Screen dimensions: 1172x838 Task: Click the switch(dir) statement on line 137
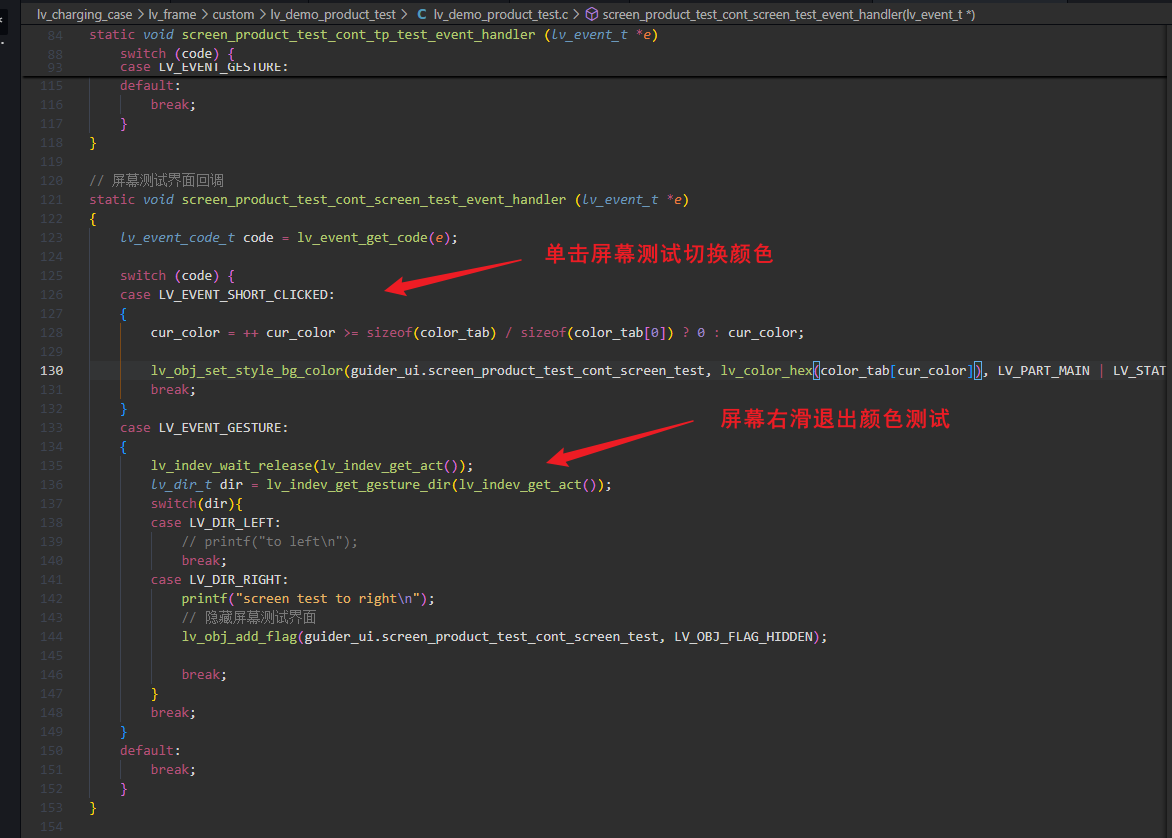tap(197, 503)
